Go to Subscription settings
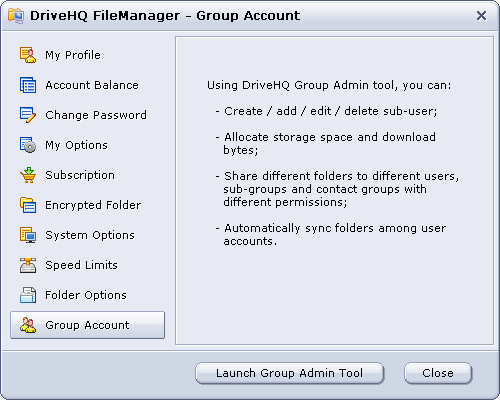500x400 pixels. [80, 175]
